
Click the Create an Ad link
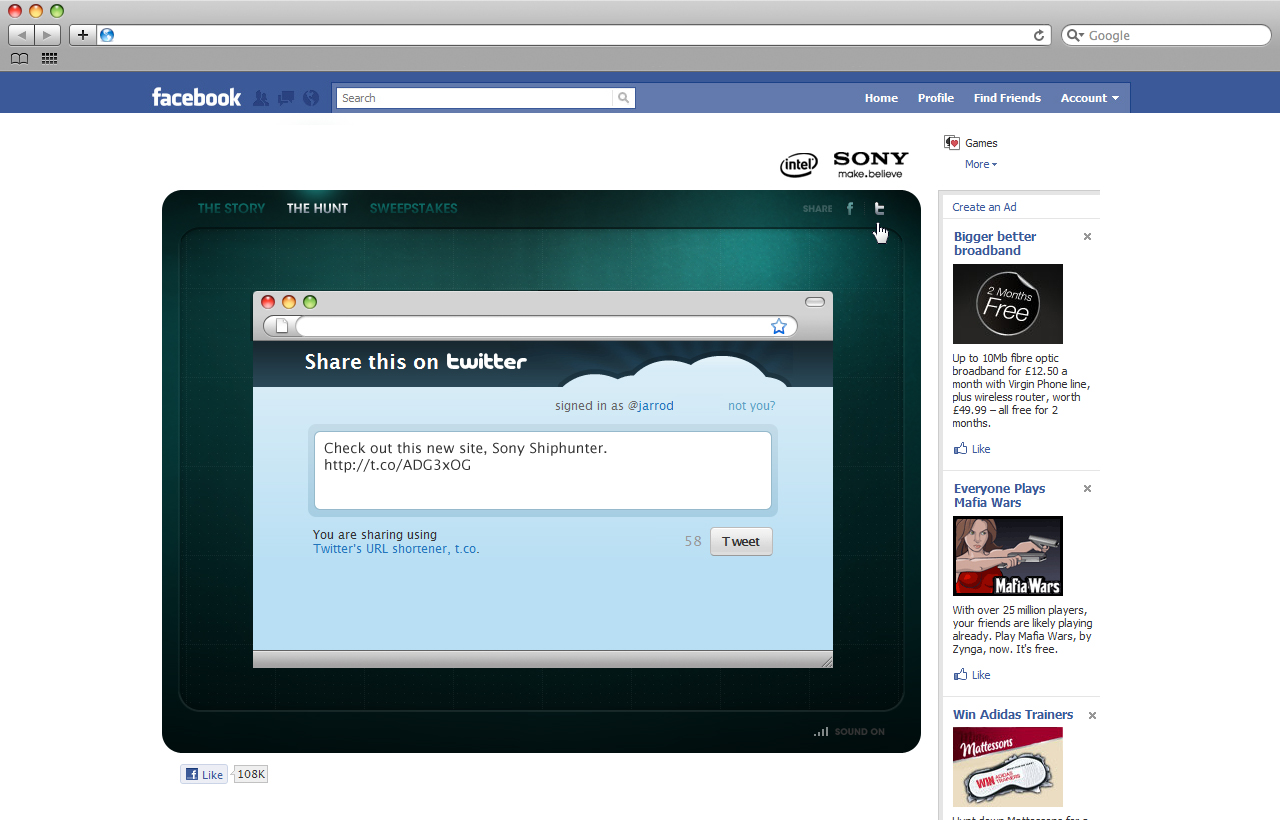[x=984, y=207]
